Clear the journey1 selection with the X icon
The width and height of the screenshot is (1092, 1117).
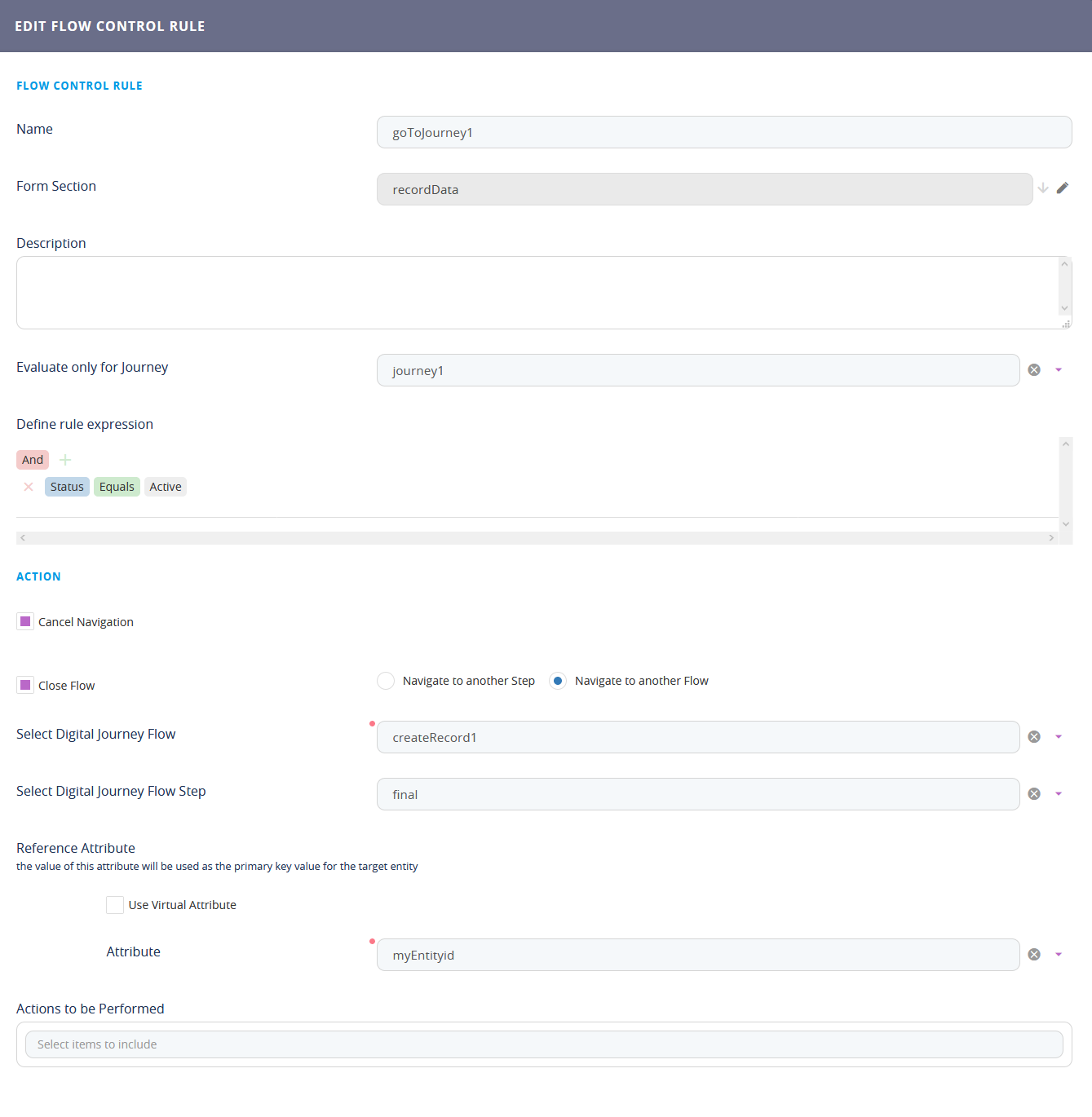[1033, 370]
